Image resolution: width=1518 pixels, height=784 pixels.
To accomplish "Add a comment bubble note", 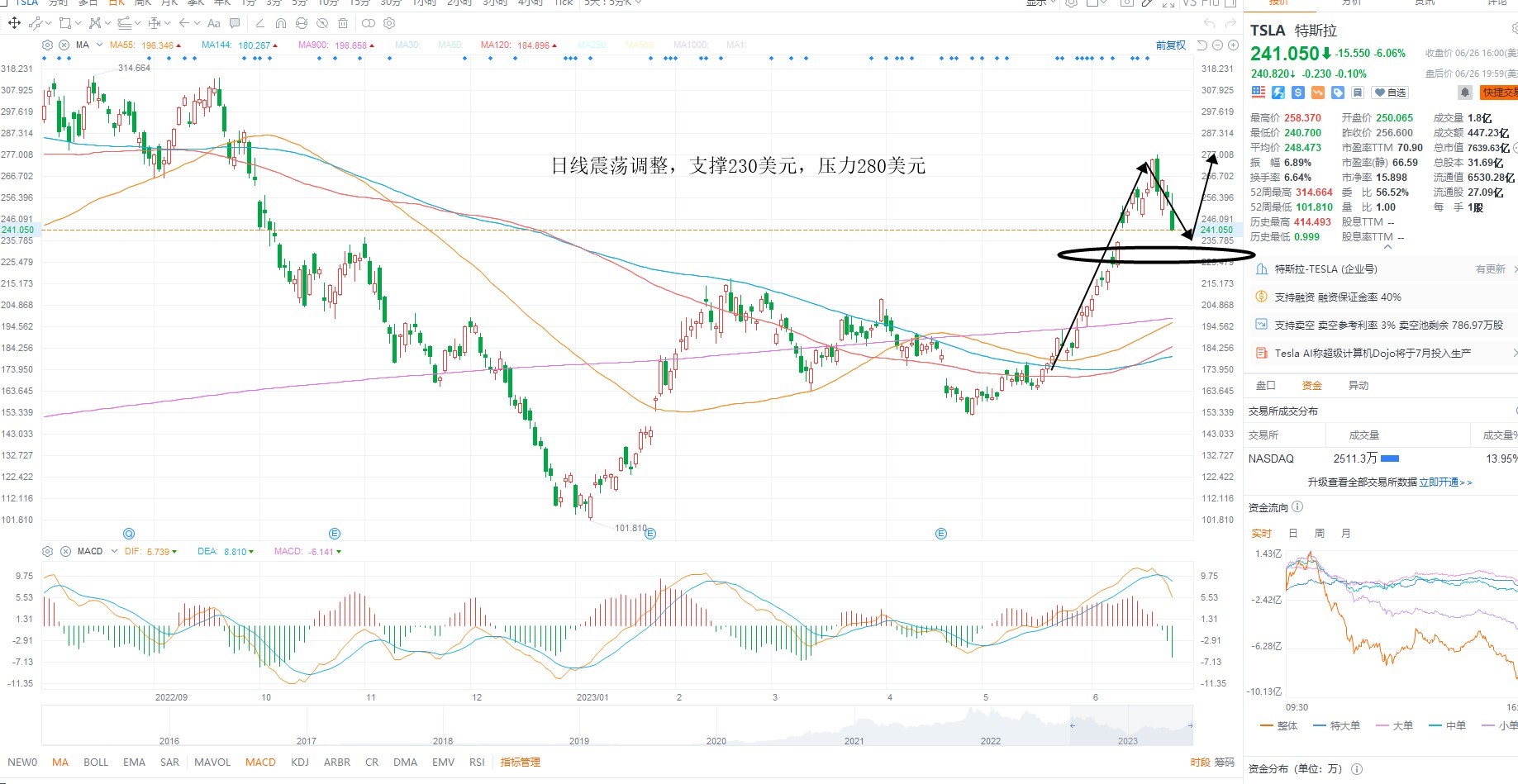I will tap(235, 23).
